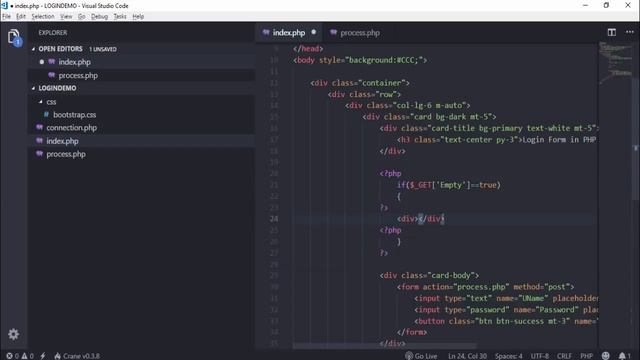Click the body style background:#CCC line
640x360 pixels.
360,60
